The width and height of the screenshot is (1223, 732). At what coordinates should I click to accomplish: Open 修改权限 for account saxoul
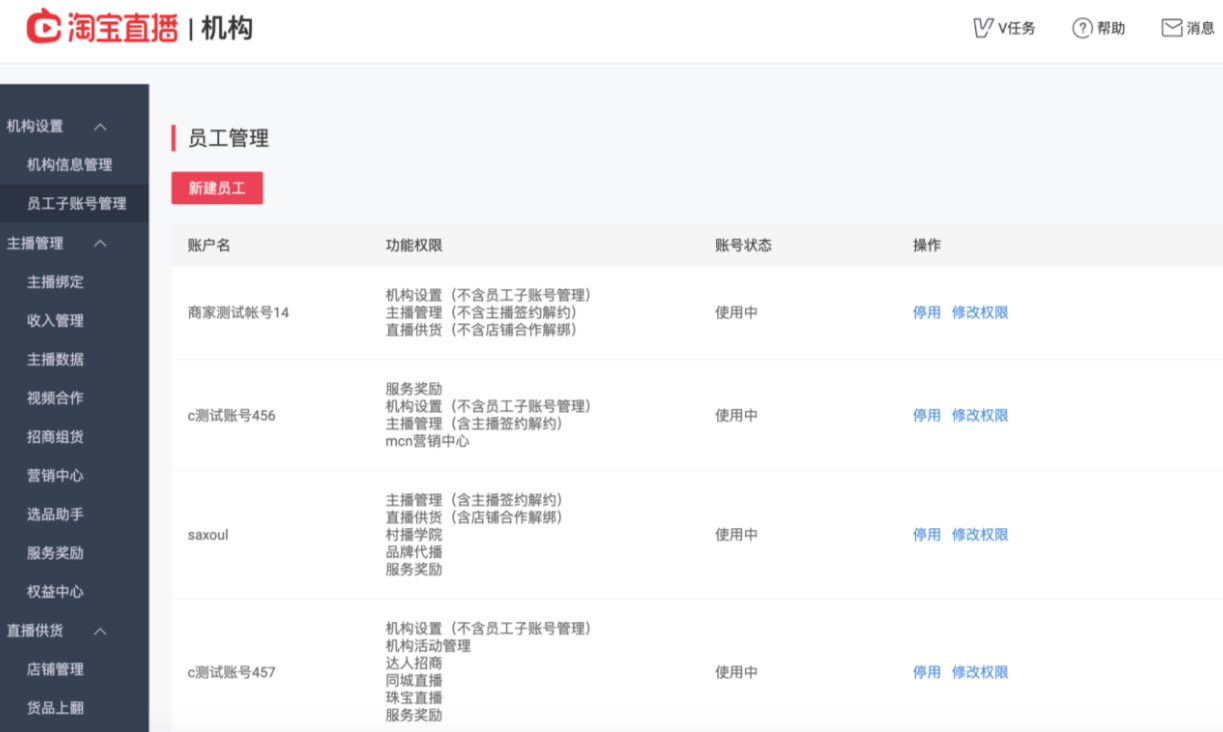pos(981,535)
